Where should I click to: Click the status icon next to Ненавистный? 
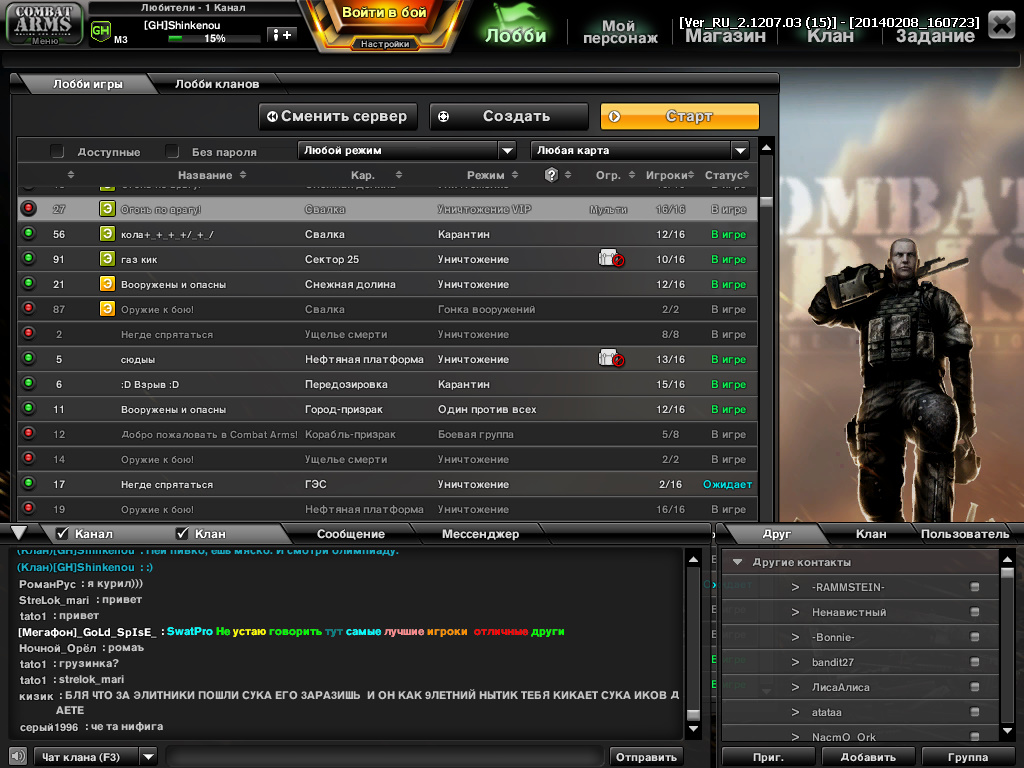pos(974,612)
